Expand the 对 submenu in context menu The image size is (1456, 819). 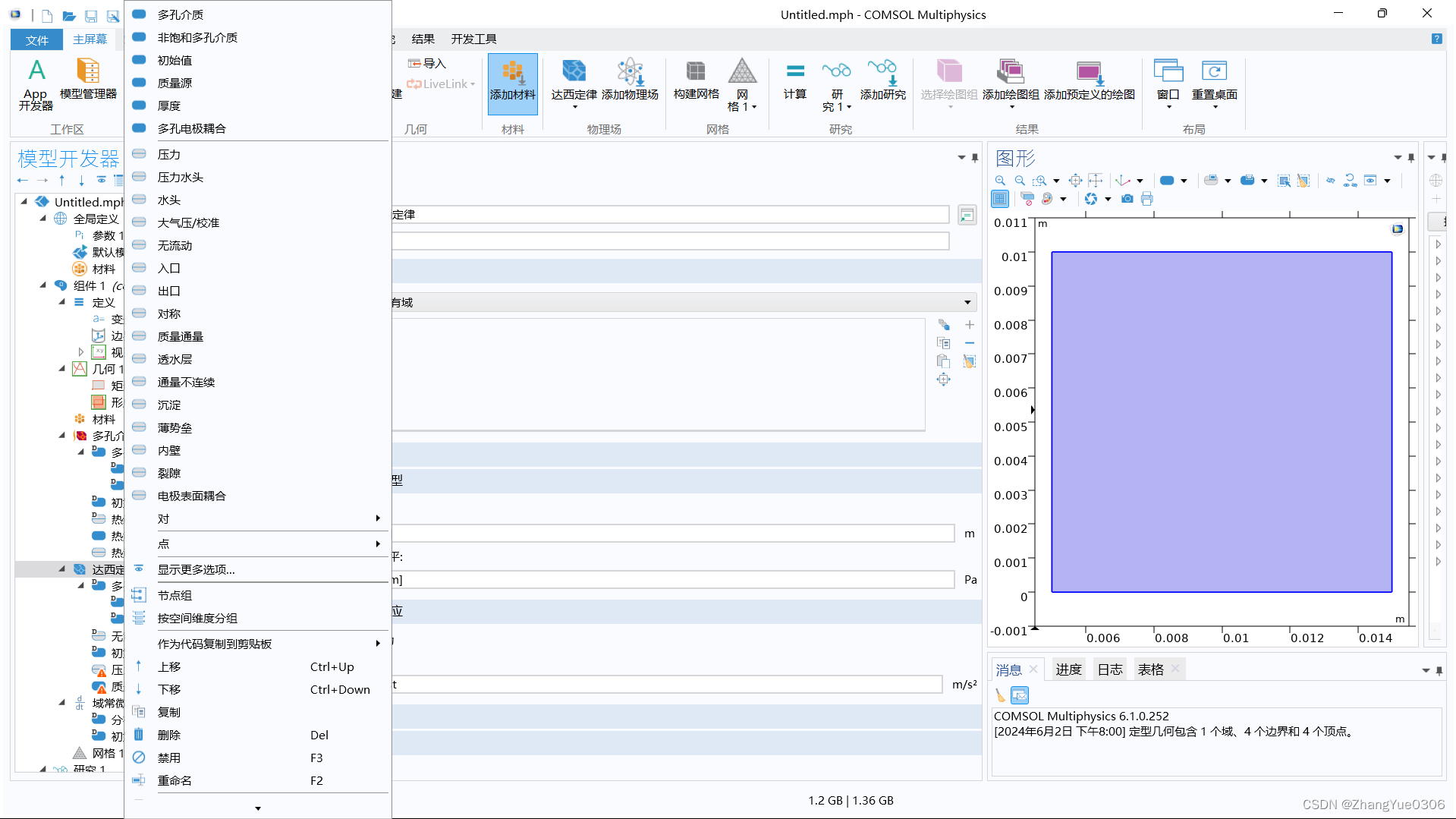click(258, 518)
